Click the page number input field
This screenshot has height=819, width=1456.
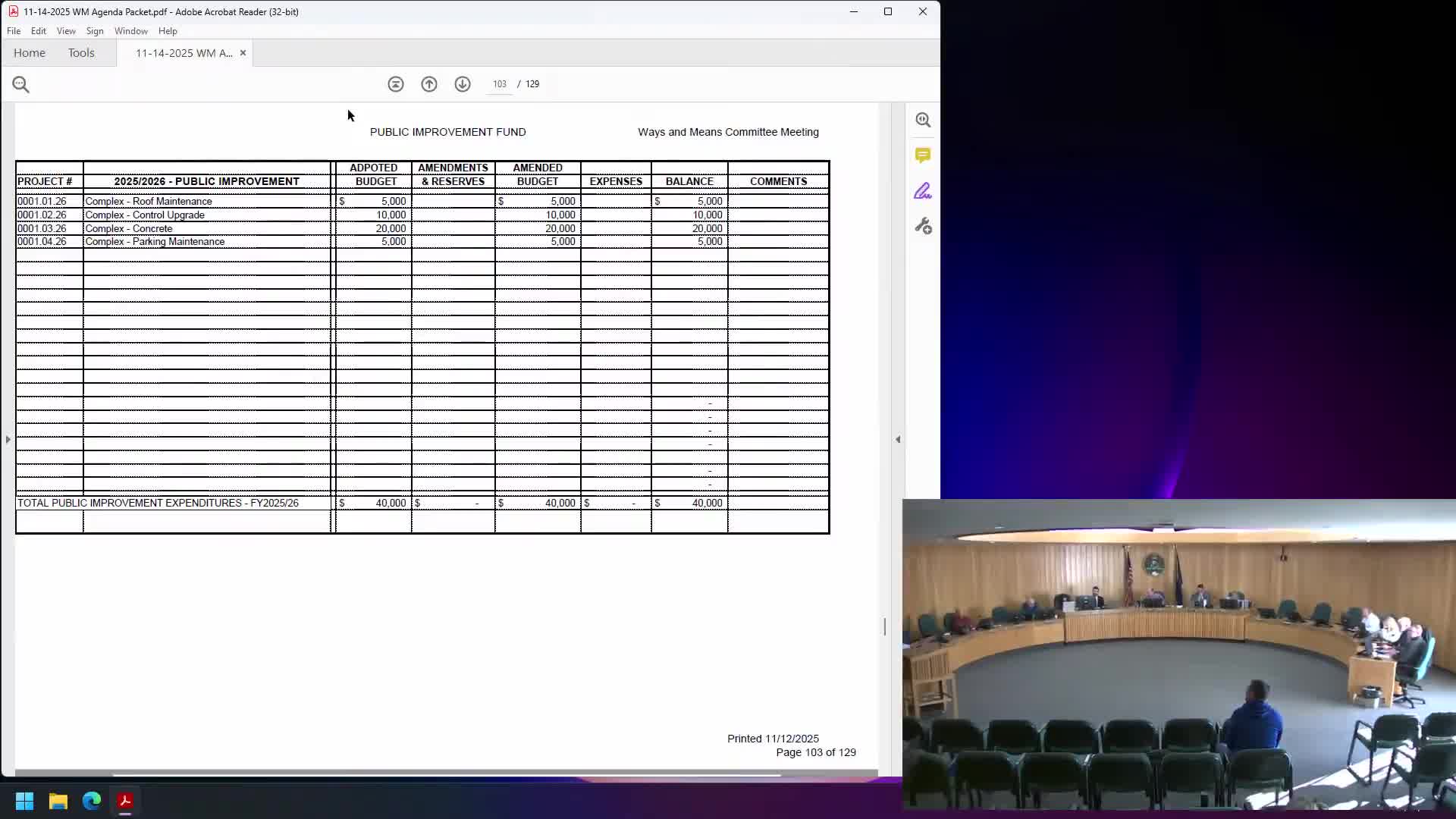click(x=499, y=84)
